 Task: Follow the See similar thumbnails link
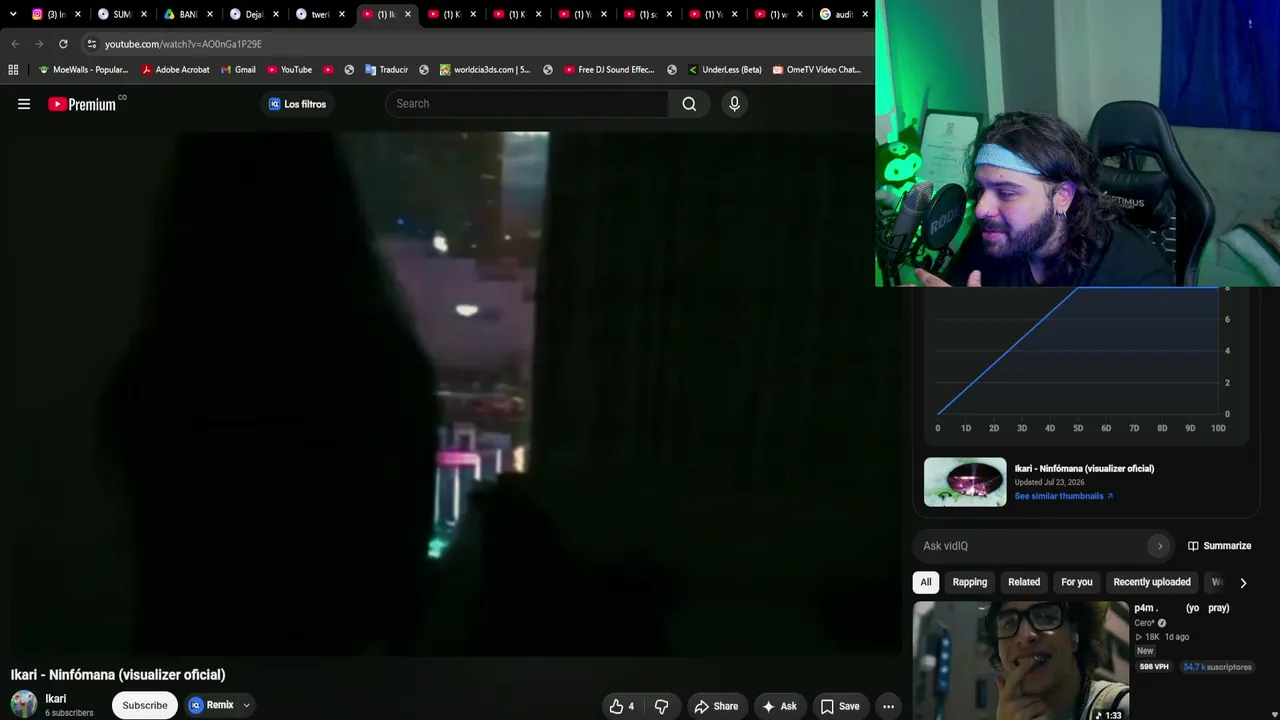pyautogui.click(x=1064, y=496)
